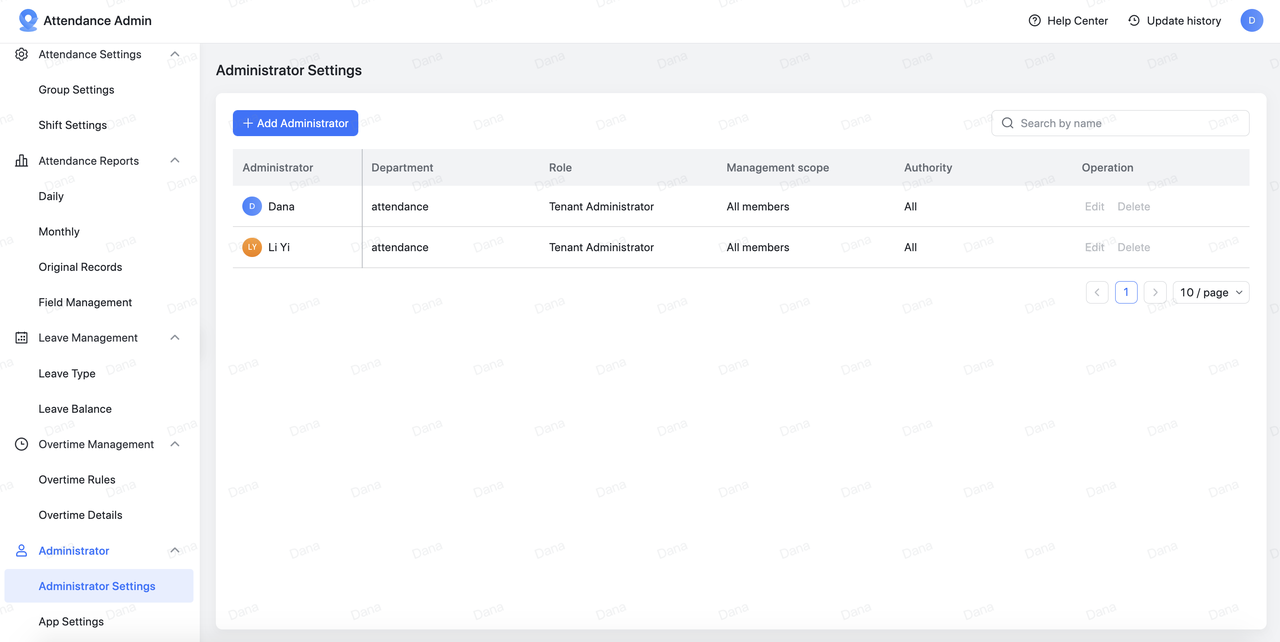1280x642 pixels.
Task: Click the Update history clock icon
Action: tap(1134, 21)
